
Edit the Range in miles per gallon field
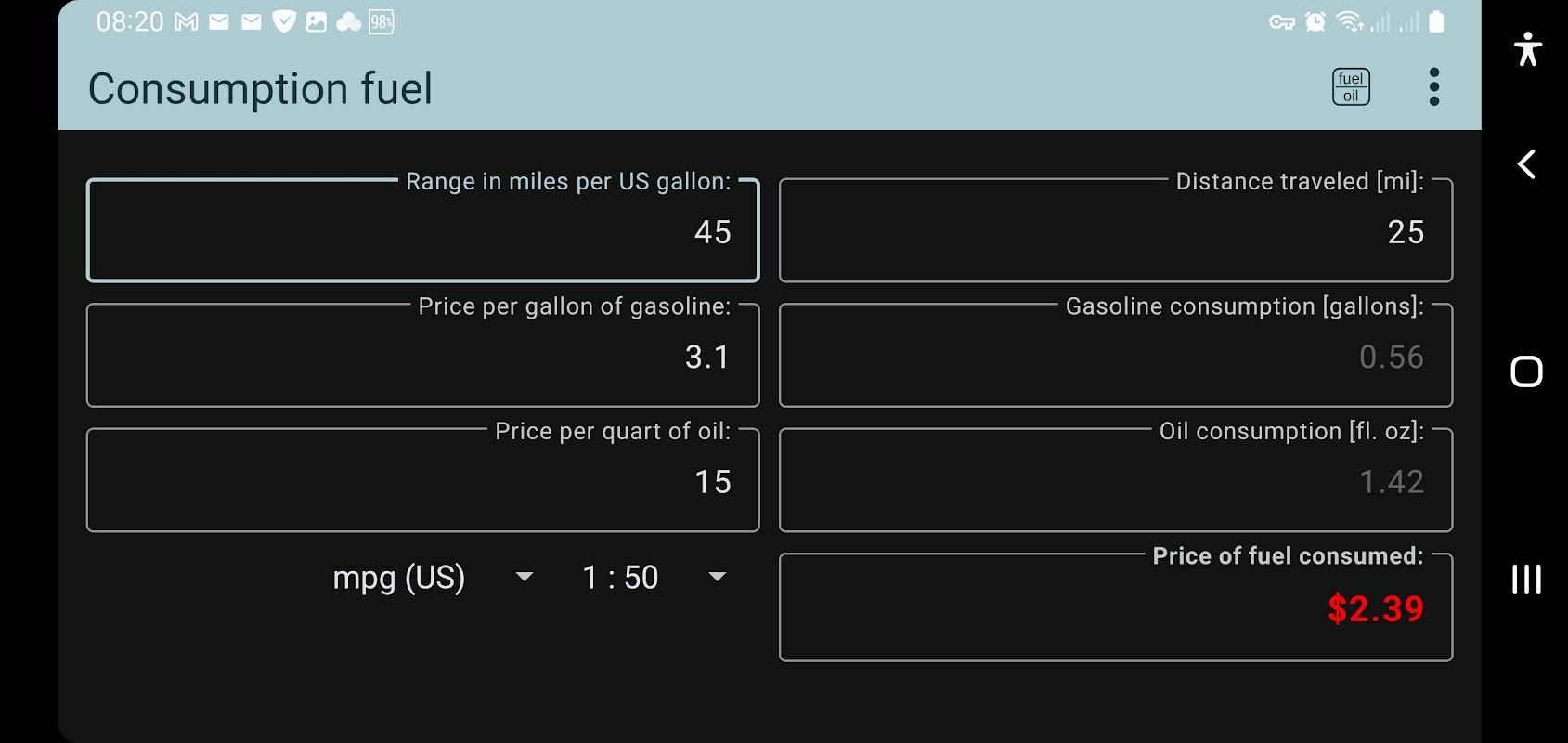click(x=423, y=231)
